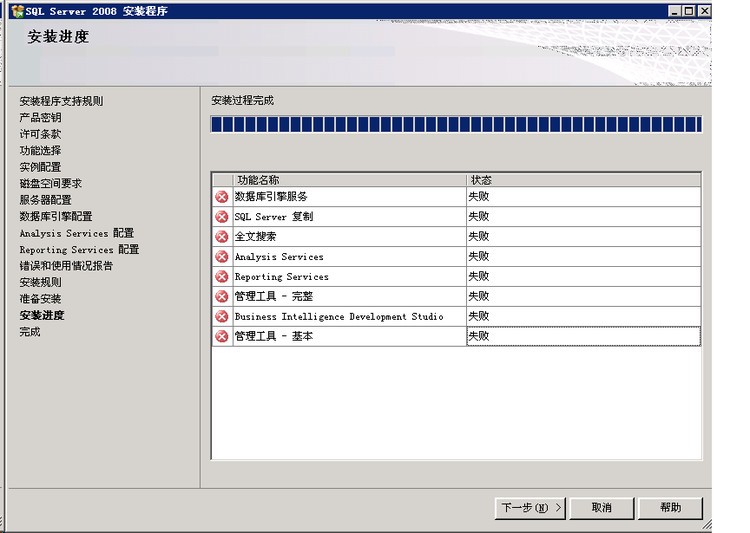The image size is (750, 533).
Task: Click the error icon beside 数据库引擎服务
Action: tap(221, 197)
